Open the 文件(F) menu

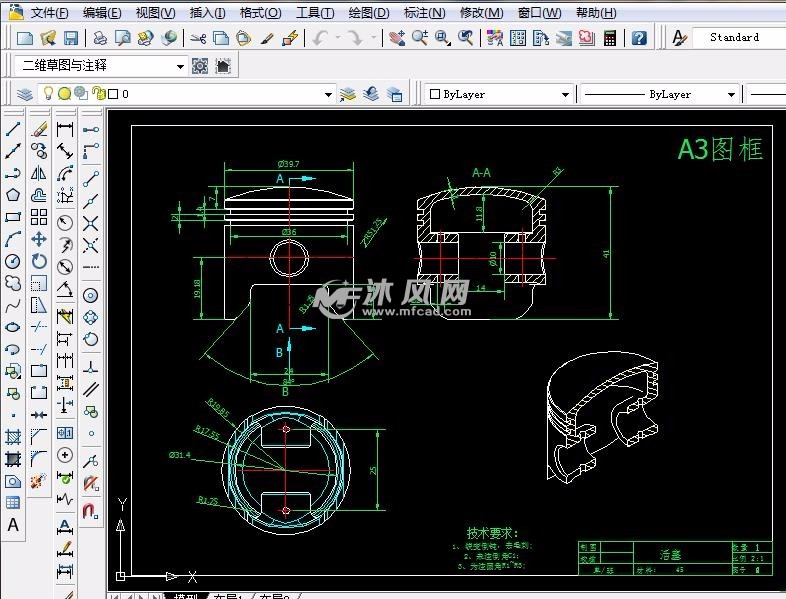49,13
